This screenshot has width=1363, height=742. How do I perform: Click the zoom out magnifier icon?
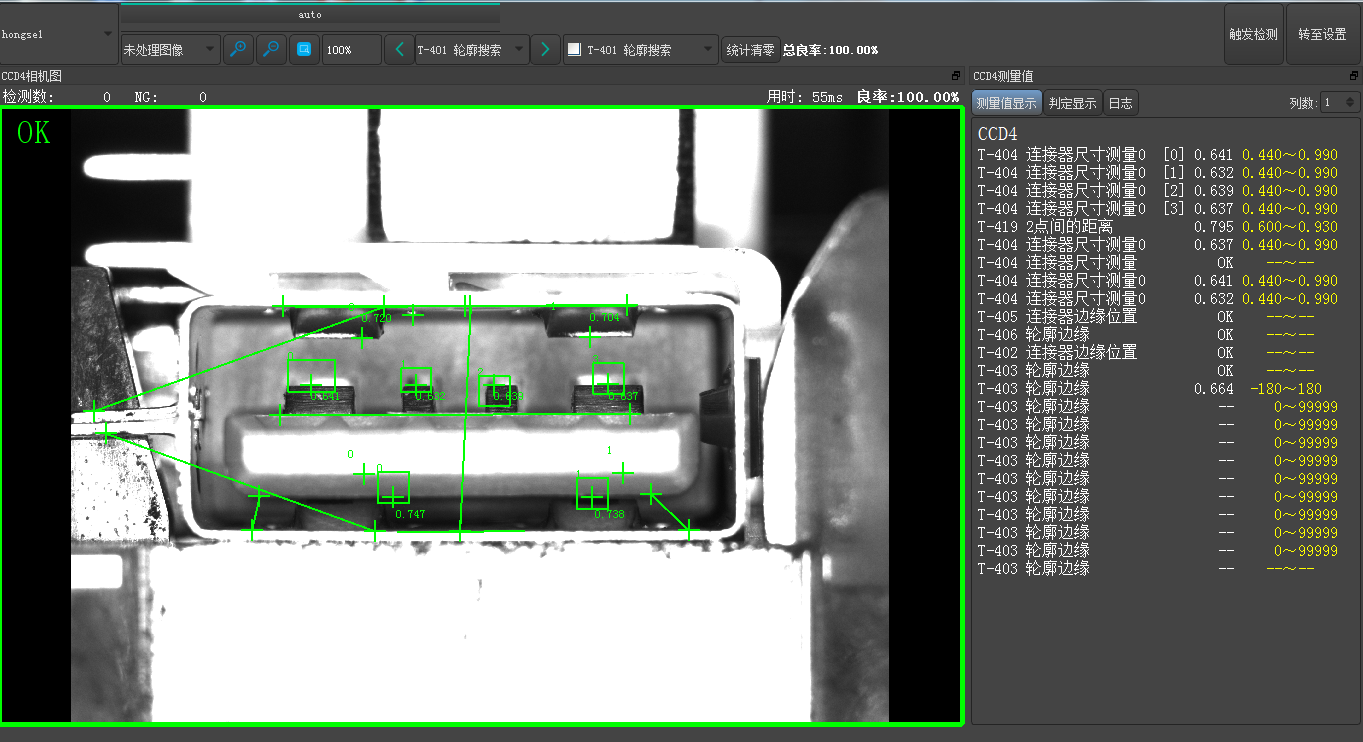tap(271, 50)
